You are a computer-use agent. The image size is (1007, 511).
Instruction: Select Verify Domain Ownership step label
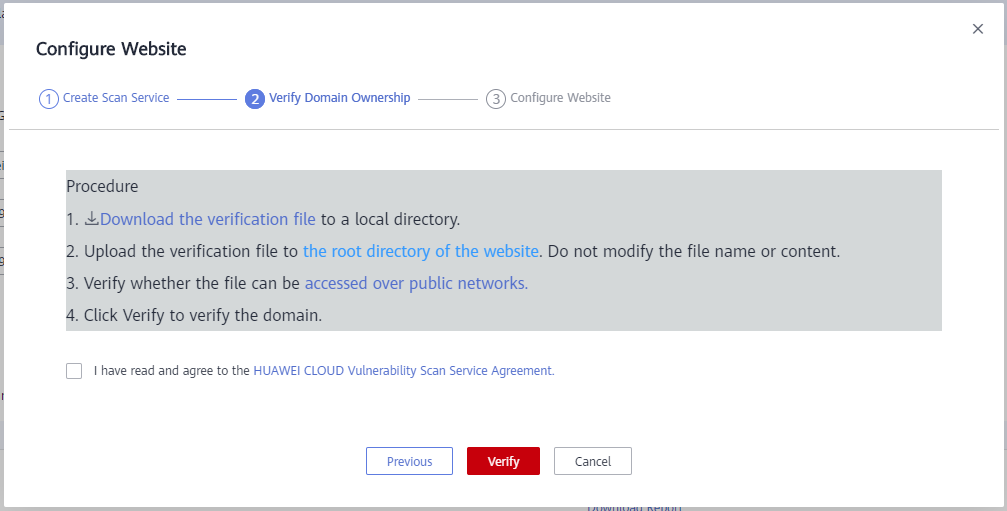(x=340, y=98)
